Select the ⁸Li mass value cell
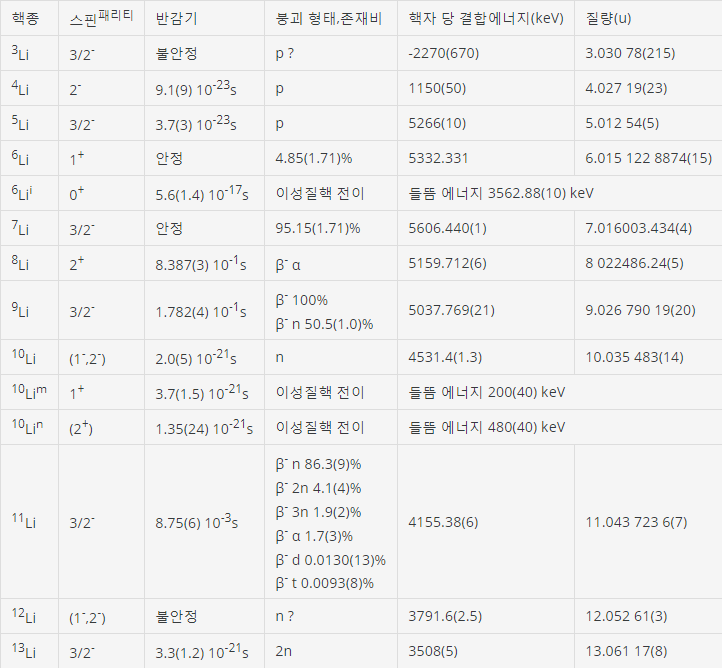 648,263
